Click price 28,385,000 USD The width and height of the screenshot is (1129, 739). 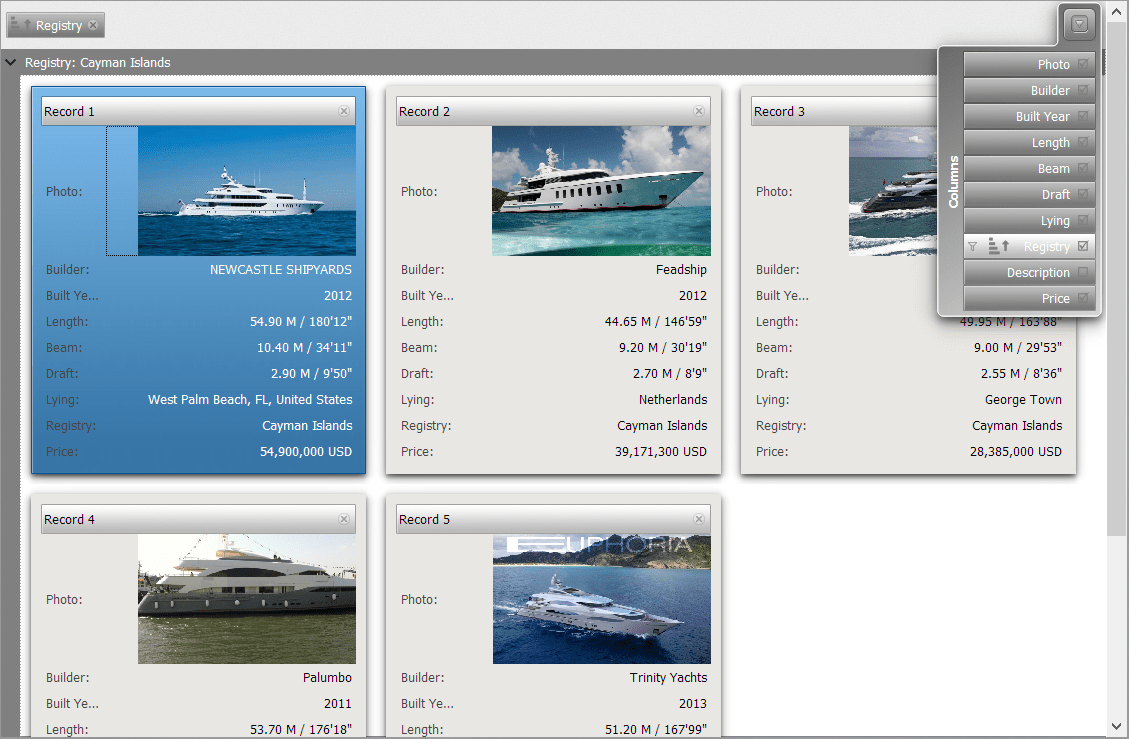tap(1016, 452)
